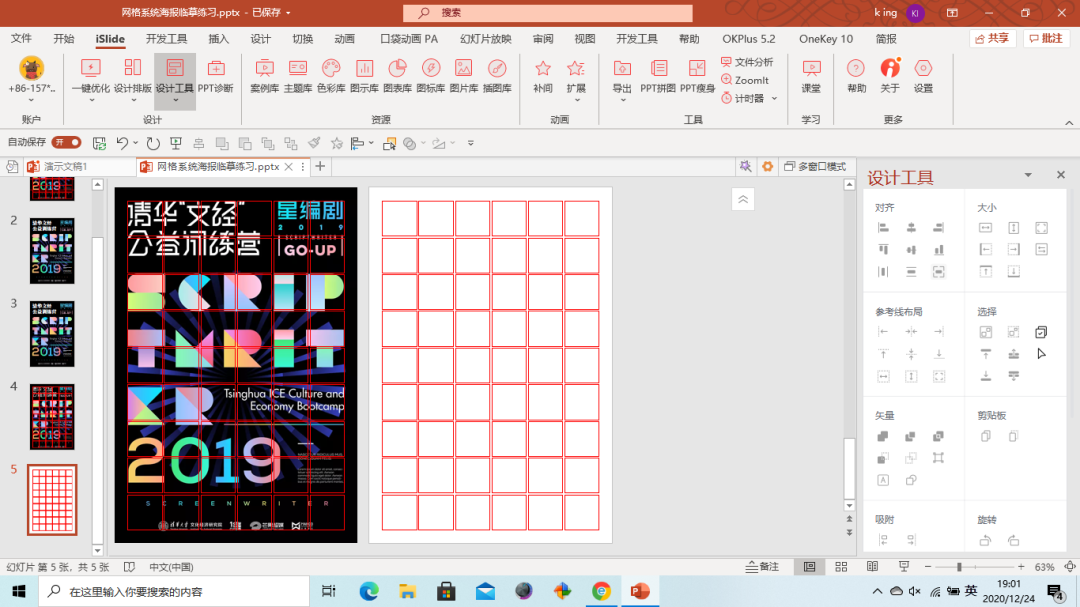Open the 课堂 learning icon

tap(811, 76)
